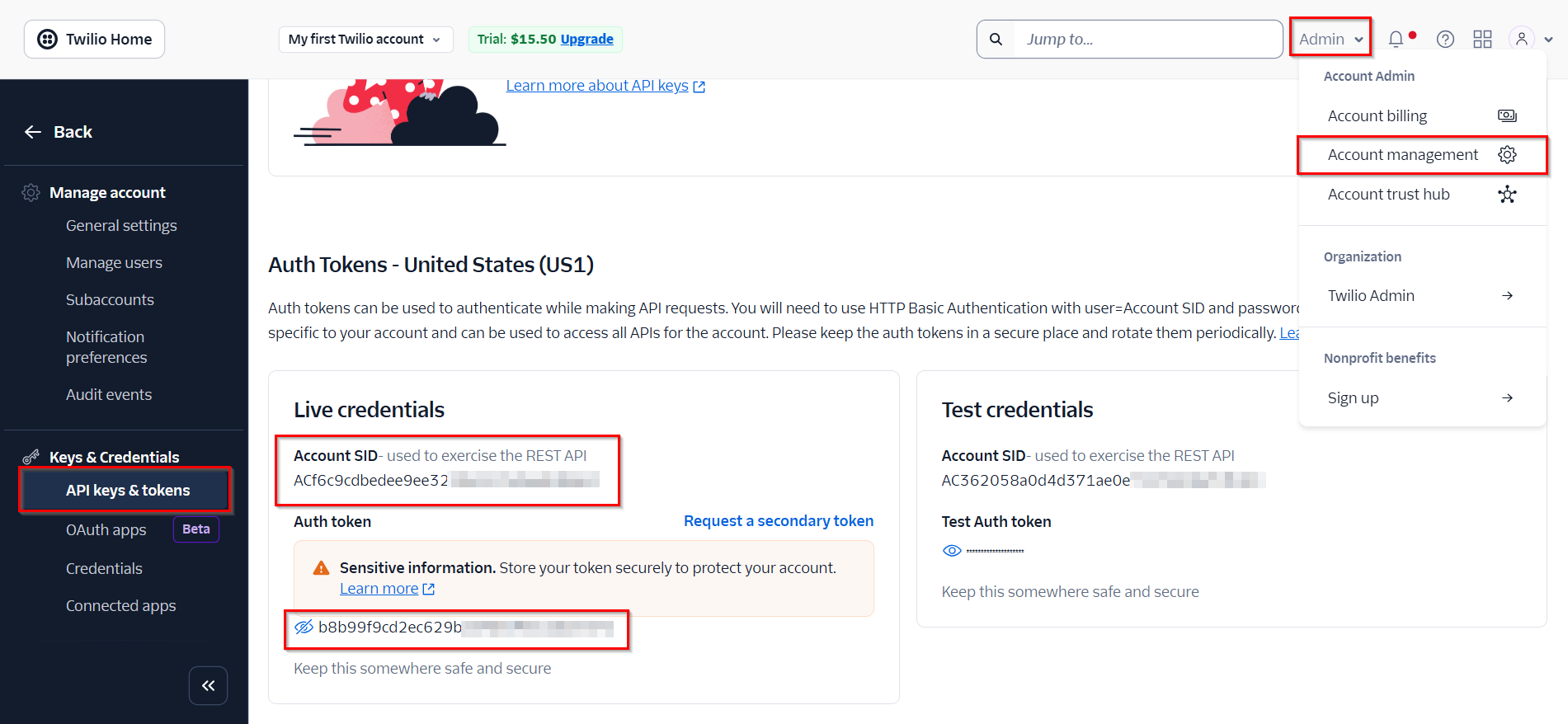1568x724 pixels.
Task: Click the Jump to search field
Action: [x=1147, y=39]
